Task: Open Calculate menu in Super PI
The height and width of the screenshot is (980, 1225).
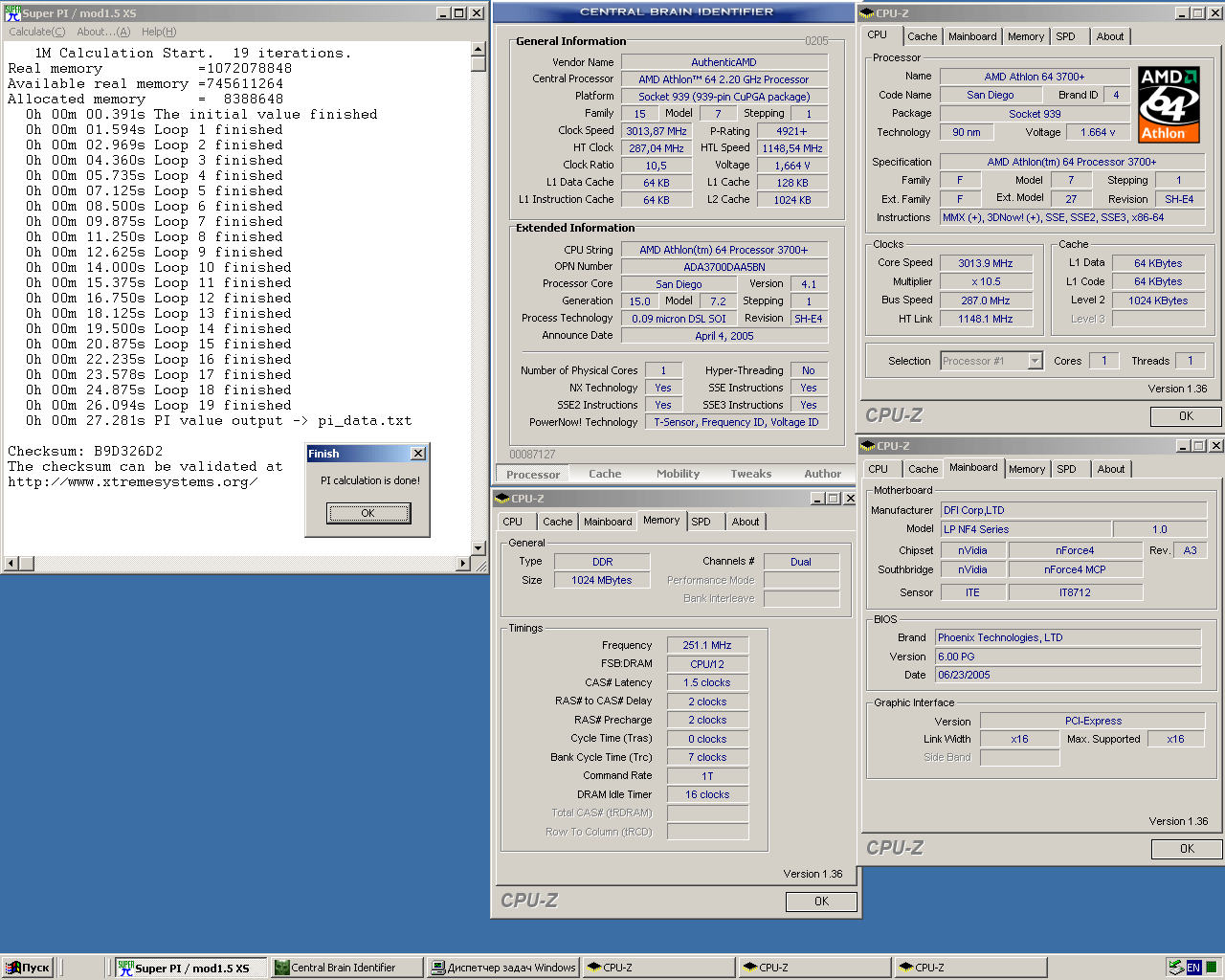Action: [x=37, y=32]
